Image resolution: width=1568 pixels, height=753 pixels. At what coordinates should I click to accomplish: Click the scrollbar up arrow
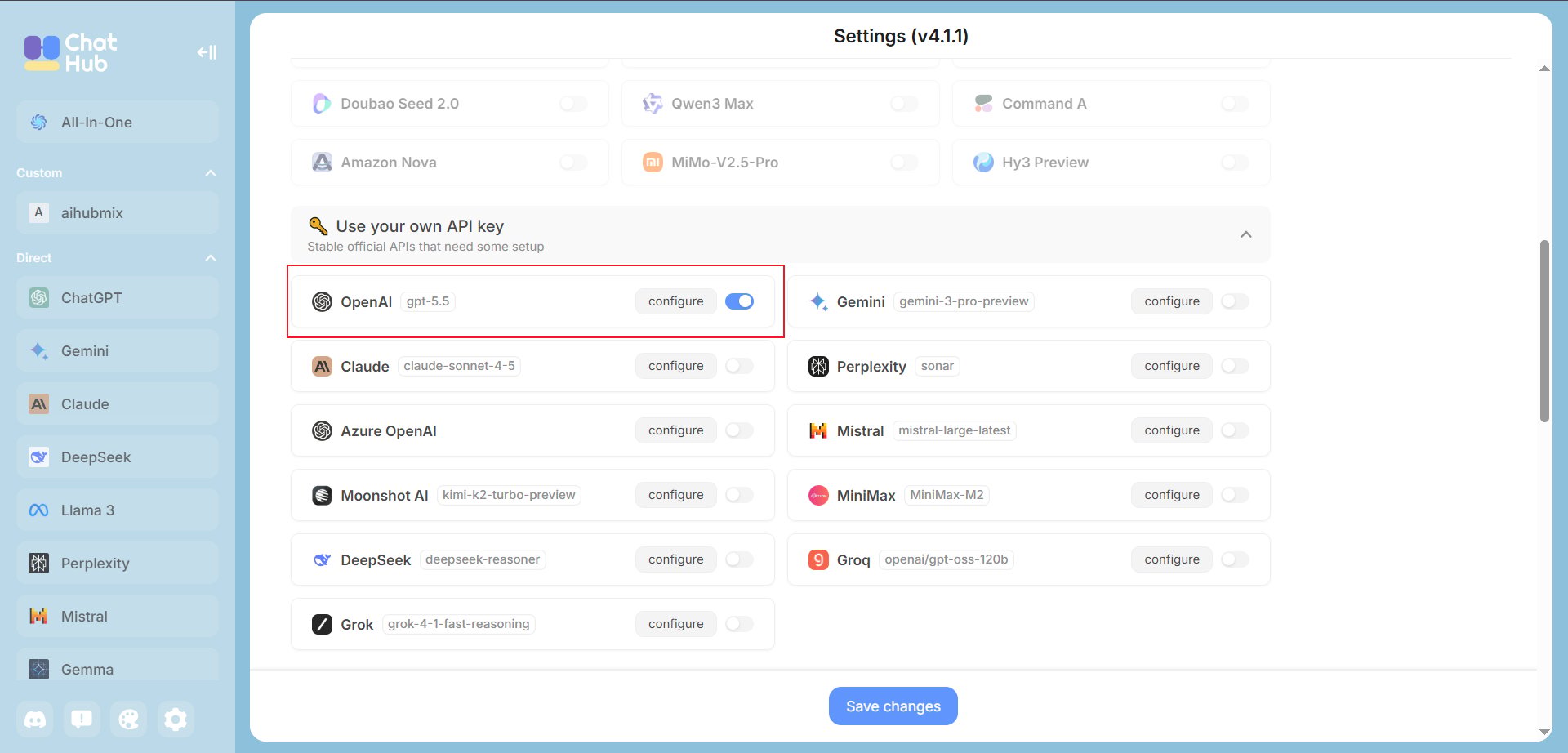[1544, 69]
